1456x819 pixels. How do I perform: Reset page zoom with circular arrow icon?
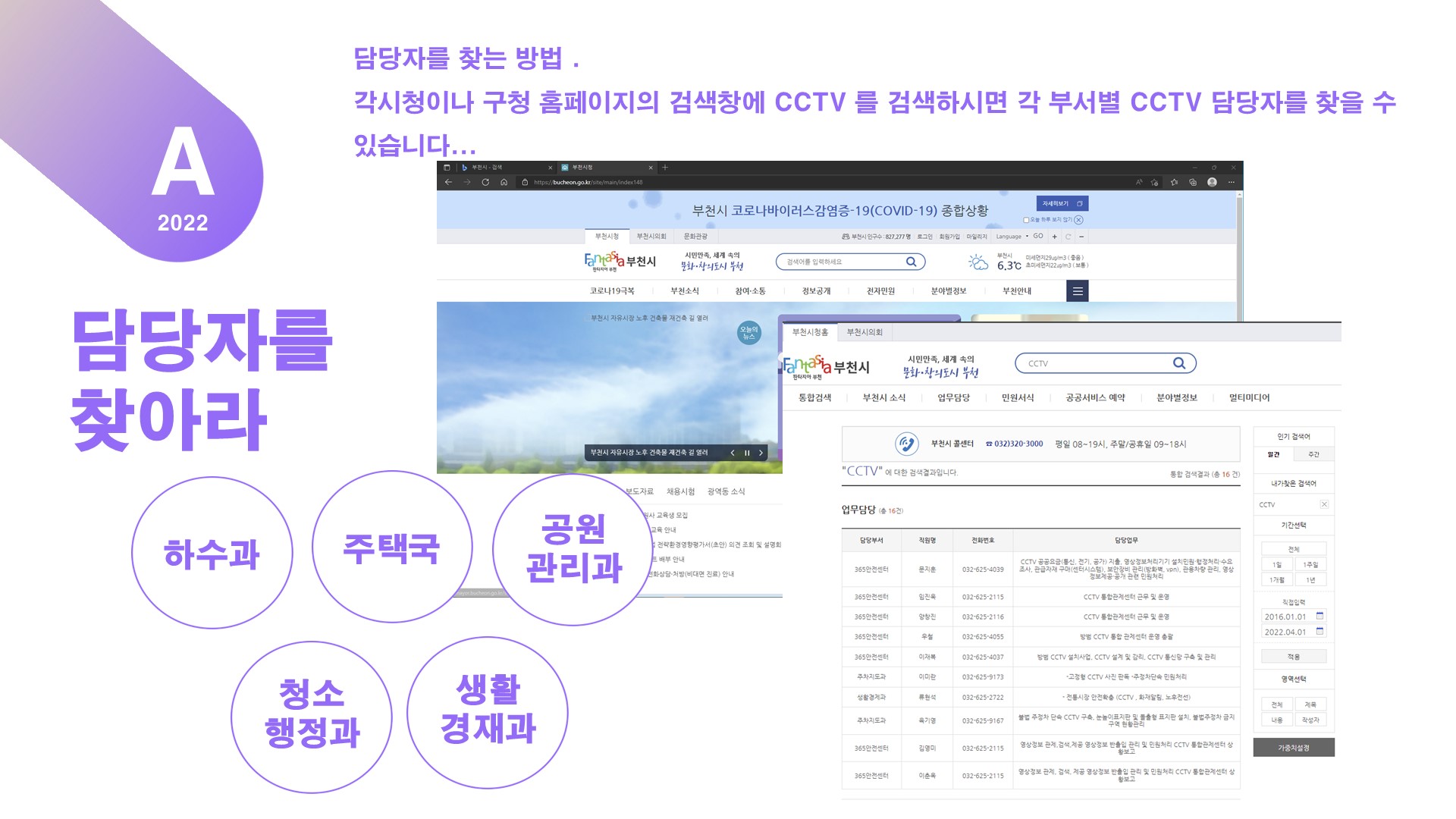pyautogui.click(x=1068, y=237)
